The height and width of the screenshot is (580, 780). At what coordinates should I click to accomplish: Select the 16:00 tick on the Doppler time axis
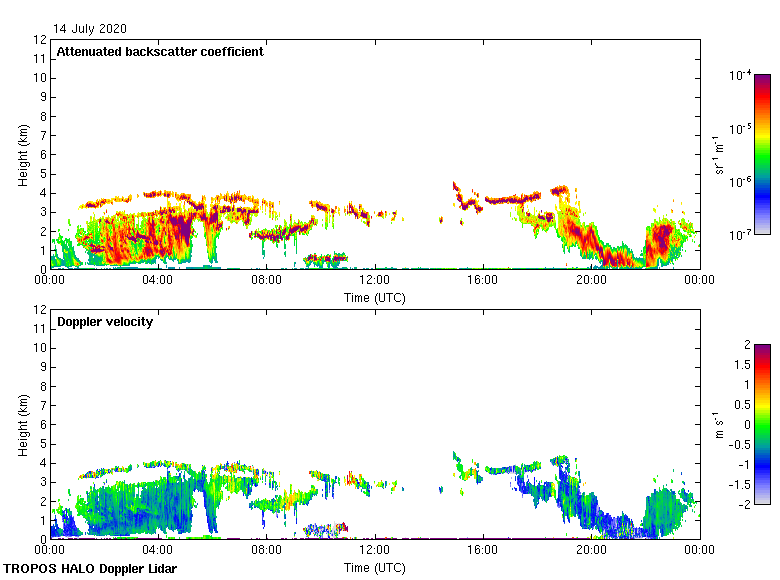(x=483, y=551)
